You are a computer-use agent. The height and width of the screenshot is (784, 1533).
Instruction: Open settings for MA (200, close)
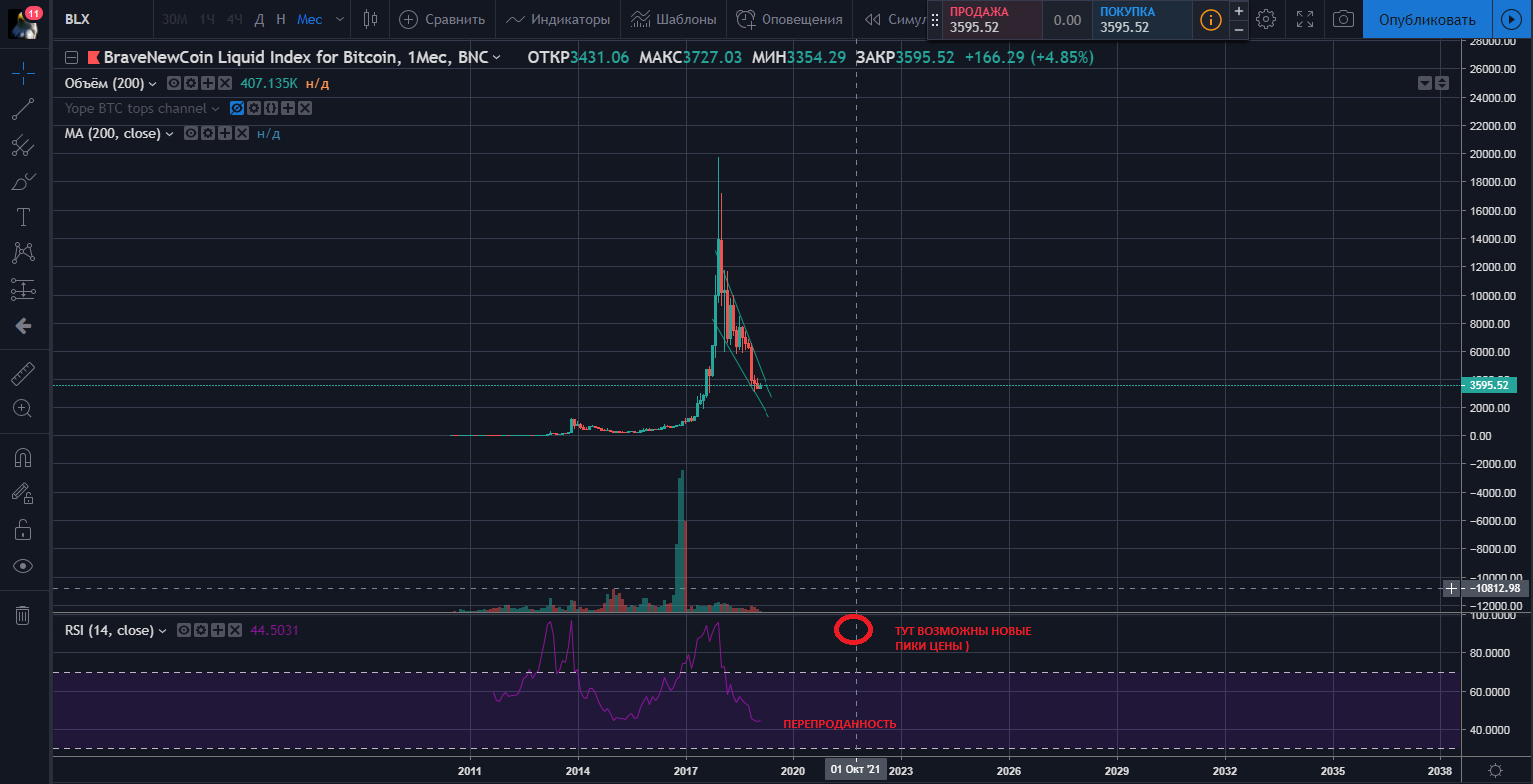pyautogui.click(x=208, y=133)
